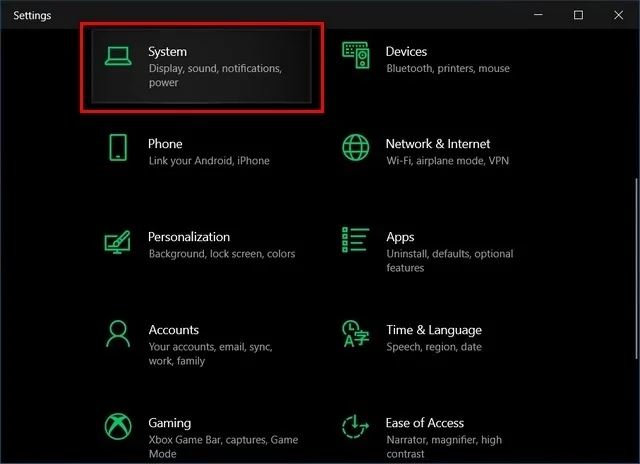Open Phone to link your Android, iPhone
The width and height of the screenshot is (640, 464).
pyautogui.click(x=165, y=144)
